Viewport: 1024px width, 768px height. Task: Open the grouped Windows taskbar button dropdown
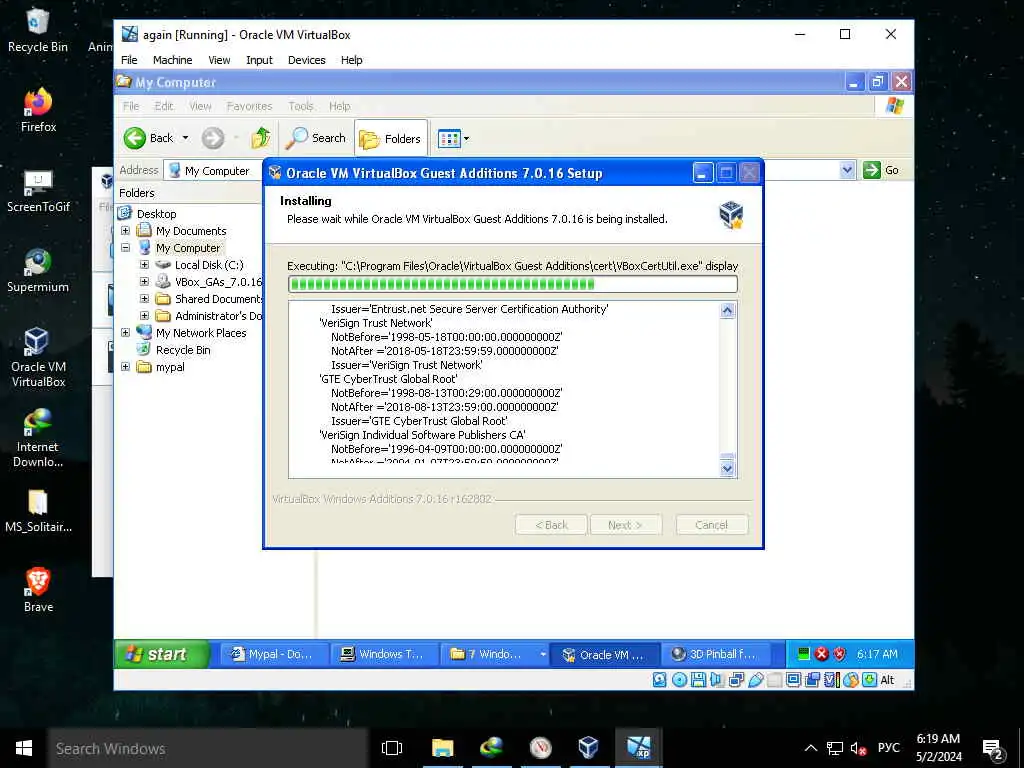pyautogui.click(x=543, y=654)
